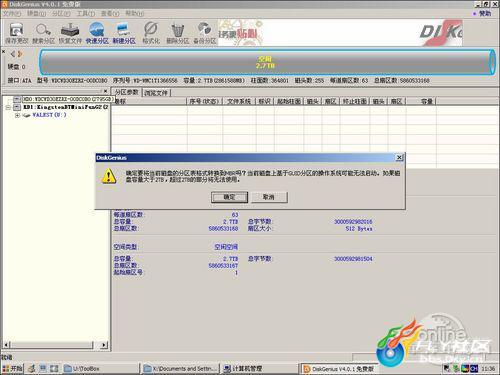Switch to the 分区参数 partition parameters tab
500x375 pixels.
click(x=127, y=92)
